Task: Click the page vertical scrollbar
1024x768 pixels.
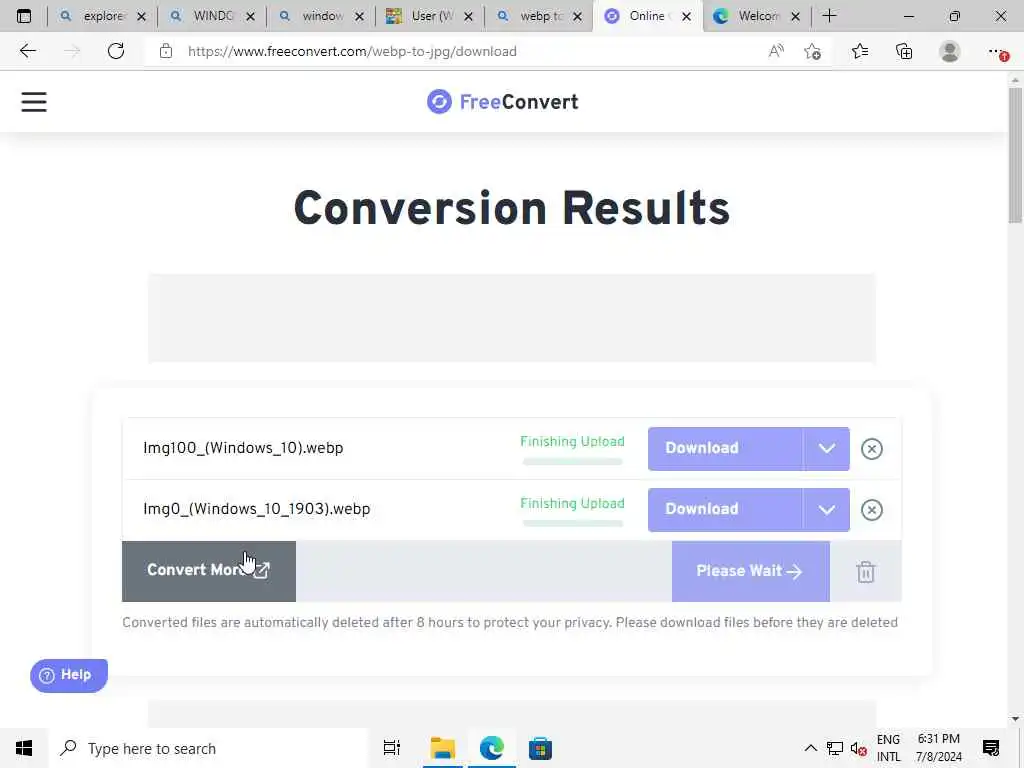Action: click(x=1015, y=155)
